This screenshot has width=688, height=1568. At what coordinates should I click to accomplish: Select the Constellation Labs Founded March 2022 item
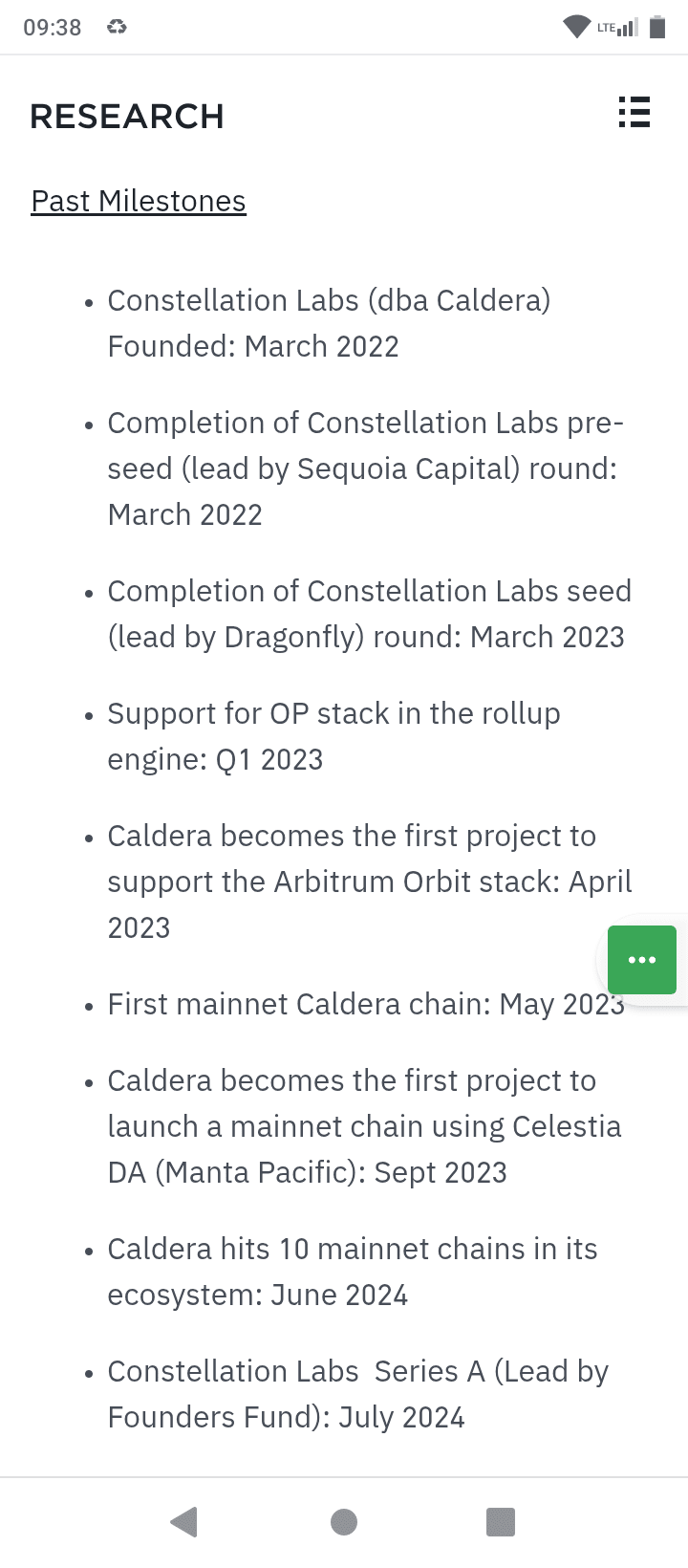pos(329,323)
